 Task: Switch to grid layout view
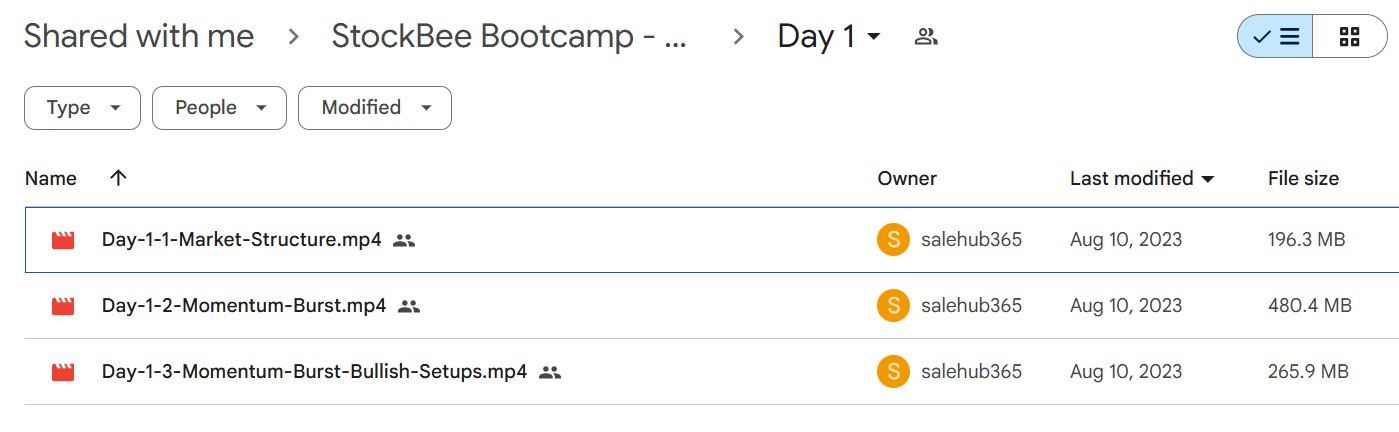pos(1349,37)
